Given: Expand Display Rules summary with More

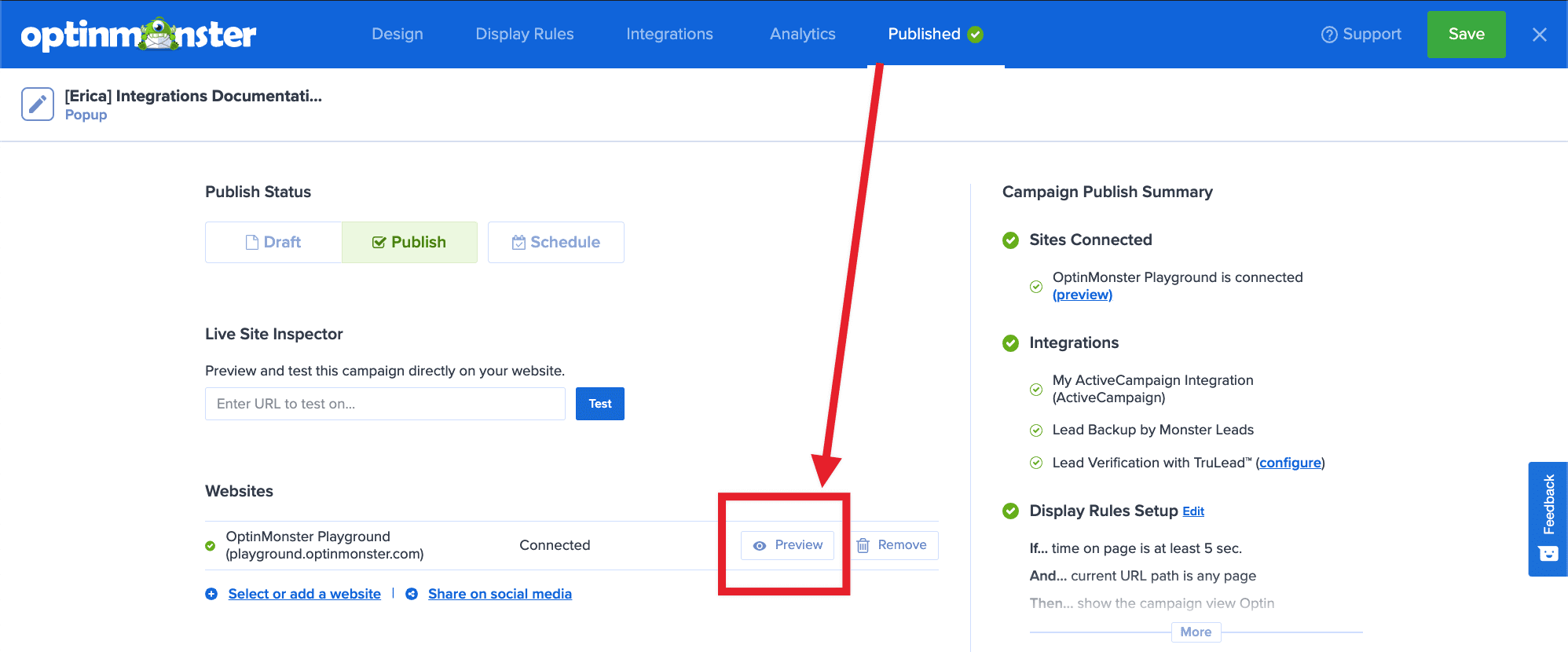Looking at the screenshot, I should (1196, 632).
